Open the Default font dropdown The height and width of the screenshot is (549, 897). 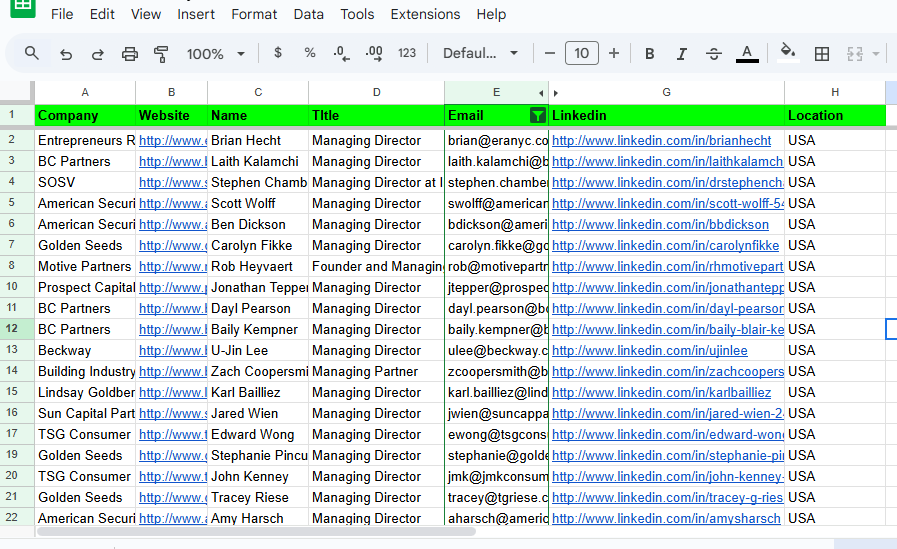[481, 53]
